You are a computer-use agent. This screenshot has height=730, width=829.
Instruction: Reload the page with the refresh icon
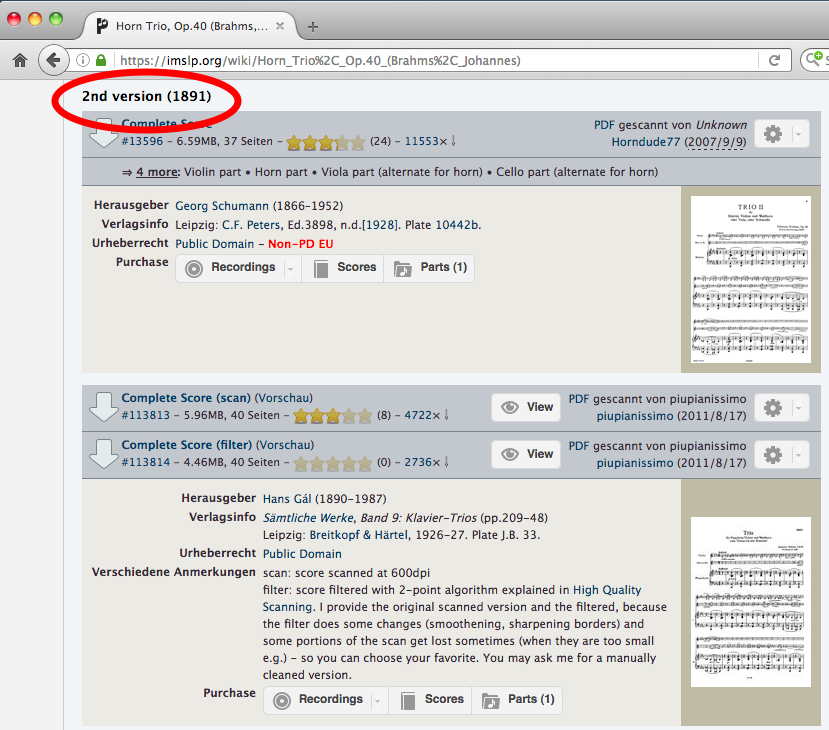(x=774, y=60)
